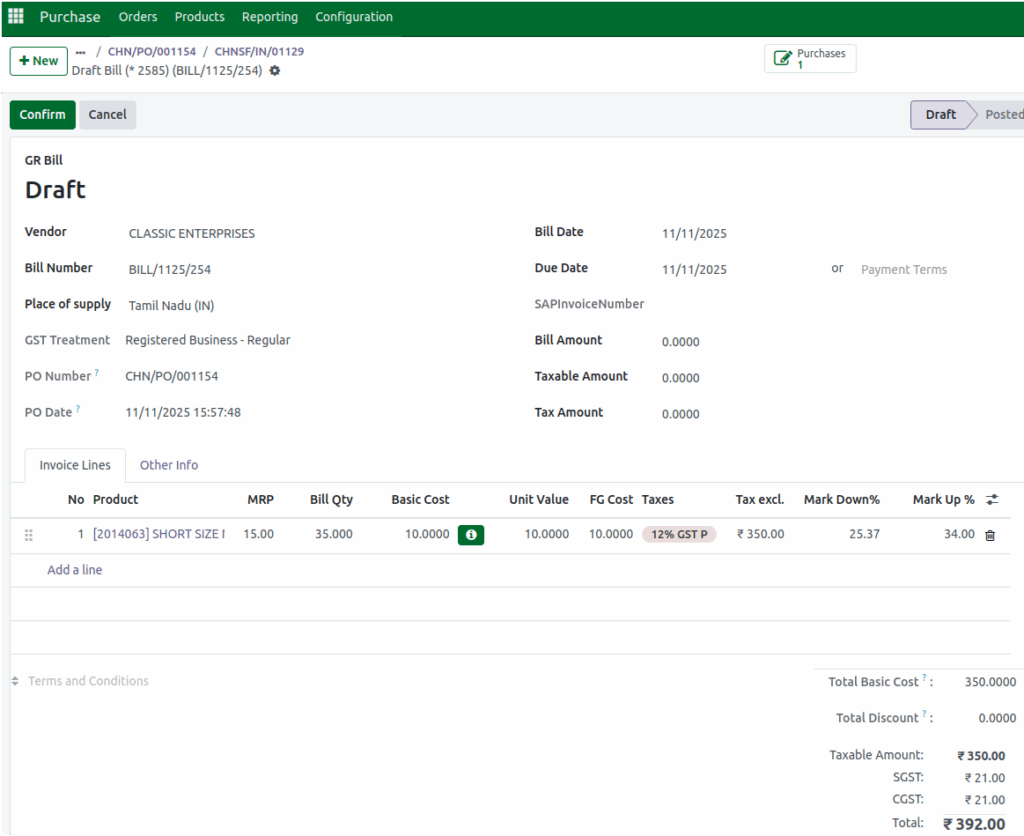The height and width of the screenshot is (836, 1024).
Task: Open the Orders menu
Action: 137,16
